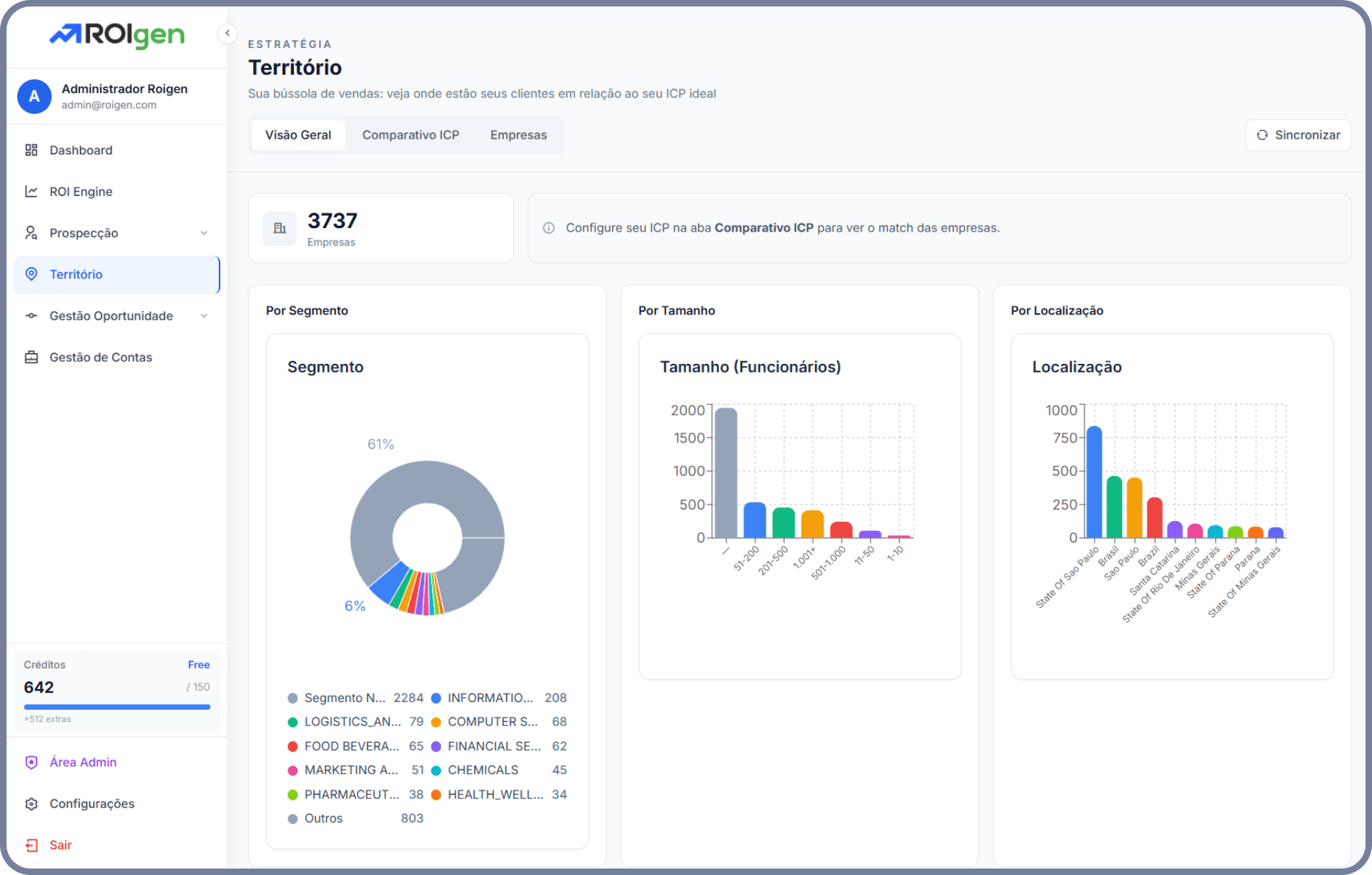Click the Empresas building icon in card

coord(280,228)
